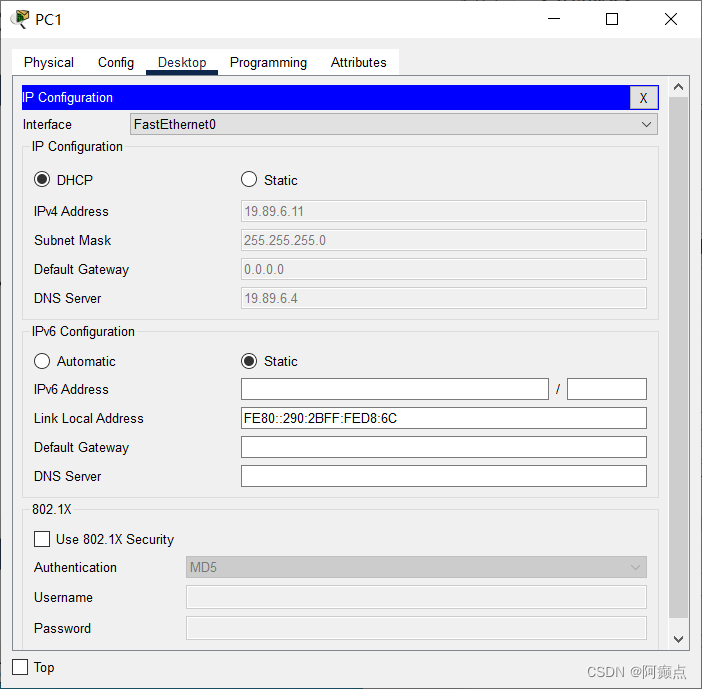Open the Config tab
This screenshot has width=702, height=689.
pos(116,62)
